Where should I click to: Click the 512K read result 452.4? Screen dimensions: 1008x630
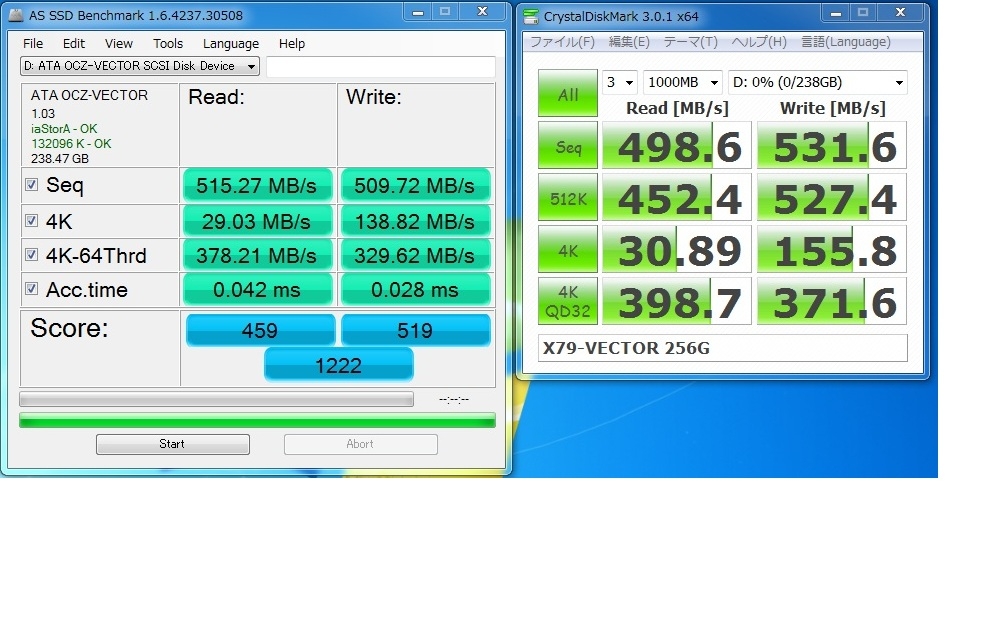pos(677,197)
